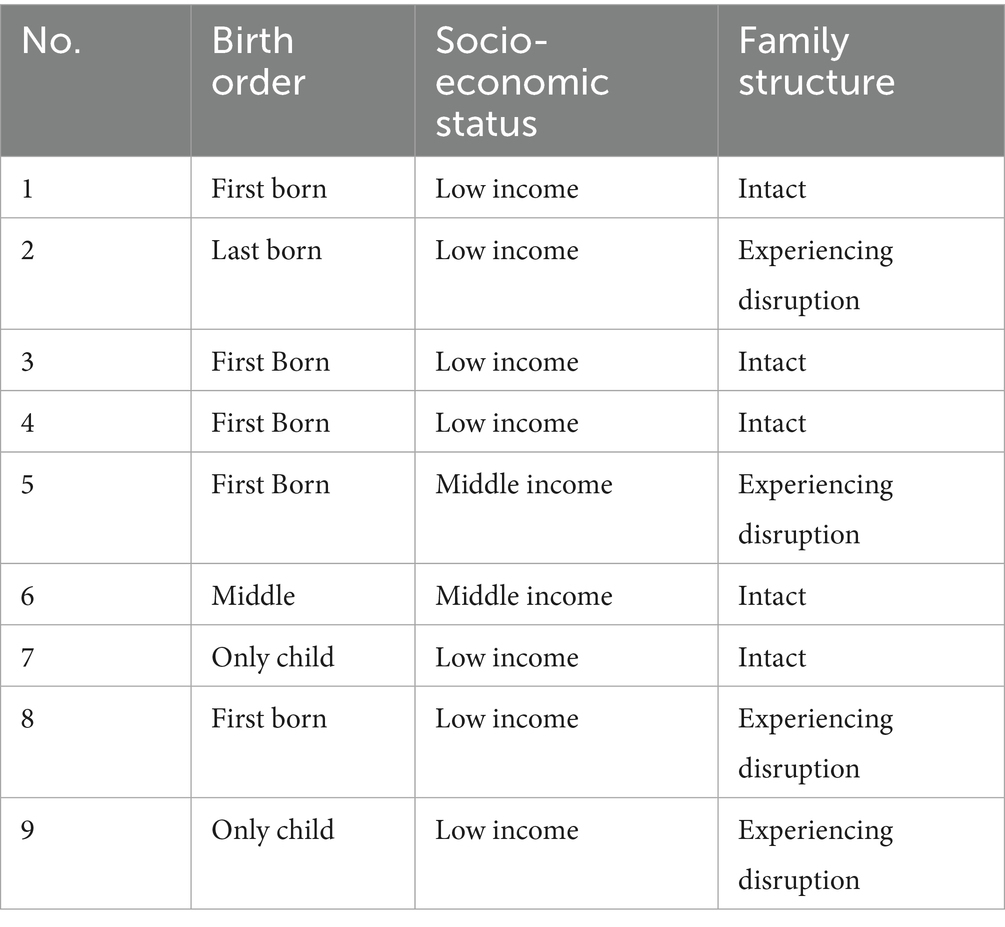Click "Experiencing disruption" in row 5
Image resolution: width=1005 pixels, height=927 pixels.
tap(815, 509)
